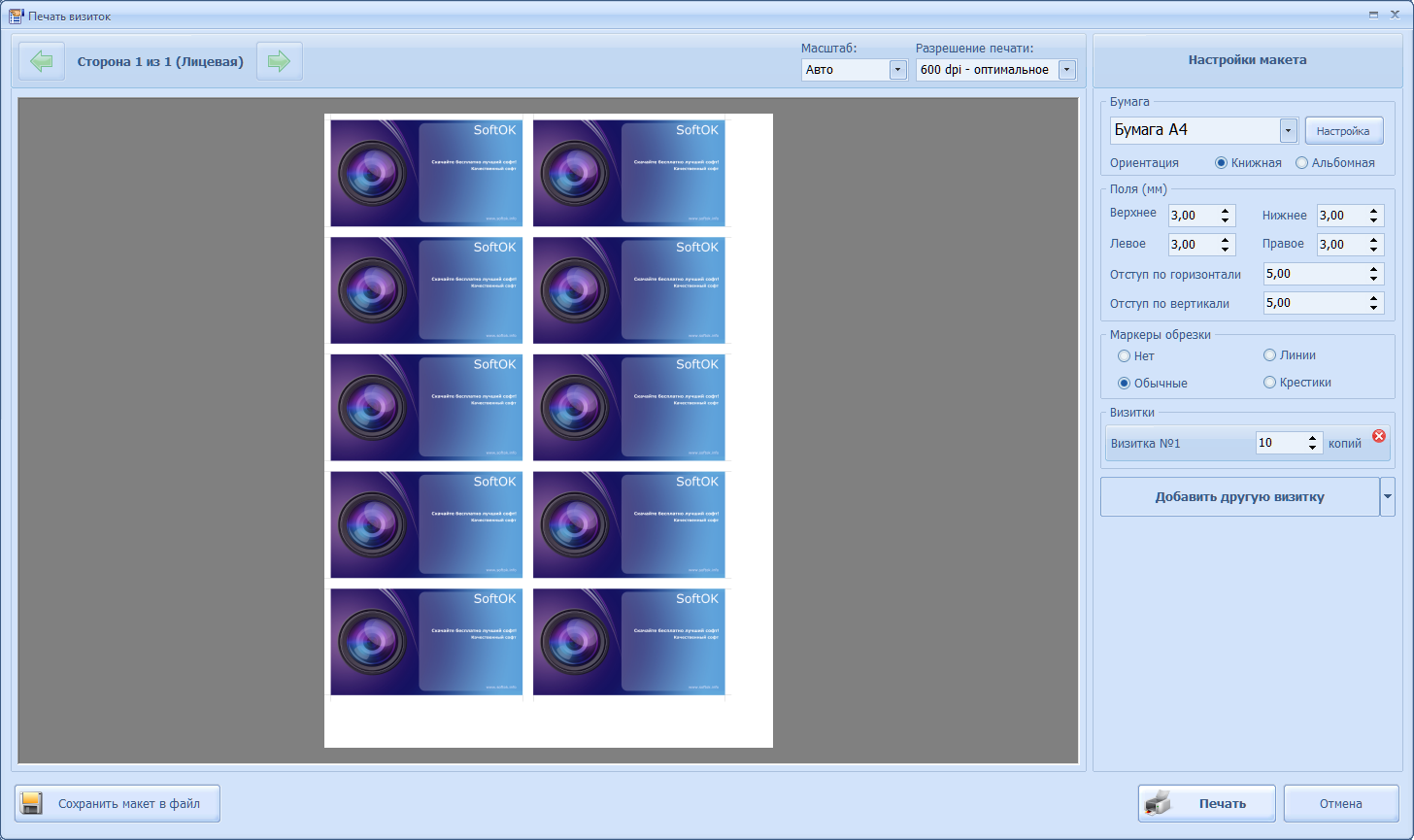This screenshot has width=1414, height=840.
Task: Click the top-left business card in the preview
Action: [426, 173]
